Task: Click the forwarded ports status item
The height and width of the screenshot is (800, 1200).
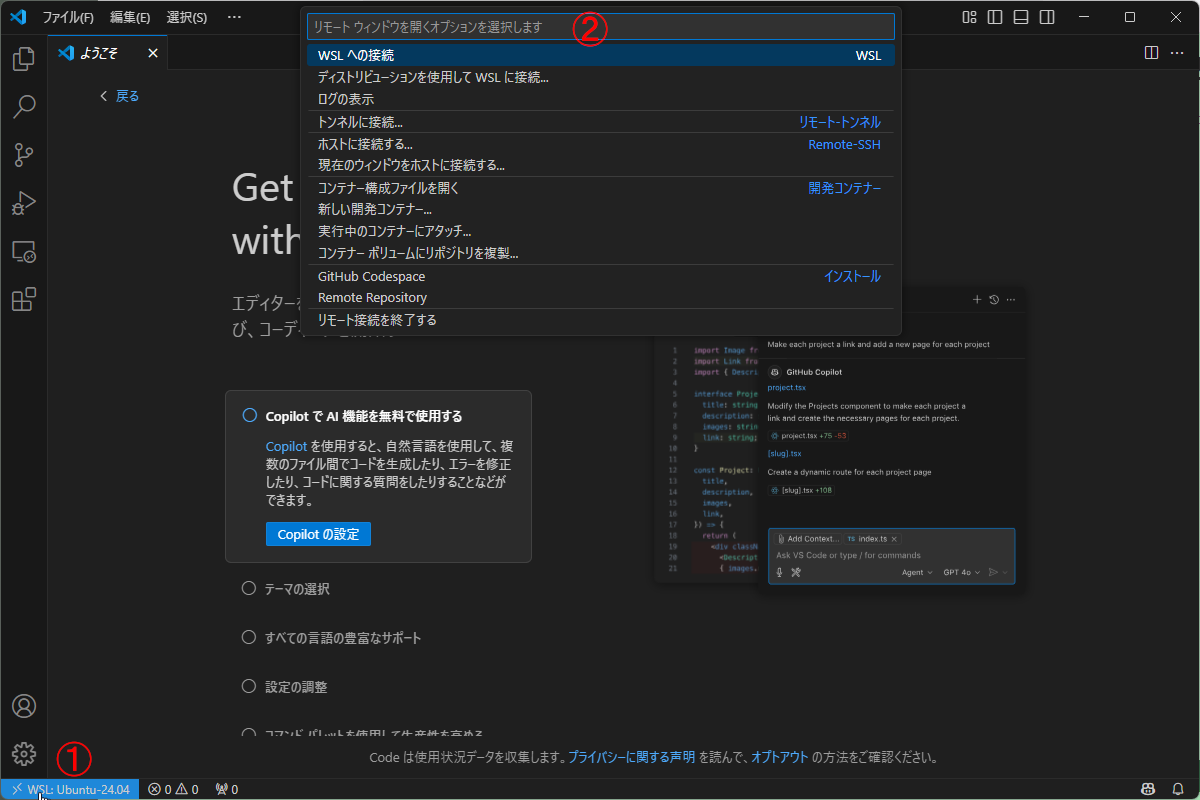Action: (227, 789)
